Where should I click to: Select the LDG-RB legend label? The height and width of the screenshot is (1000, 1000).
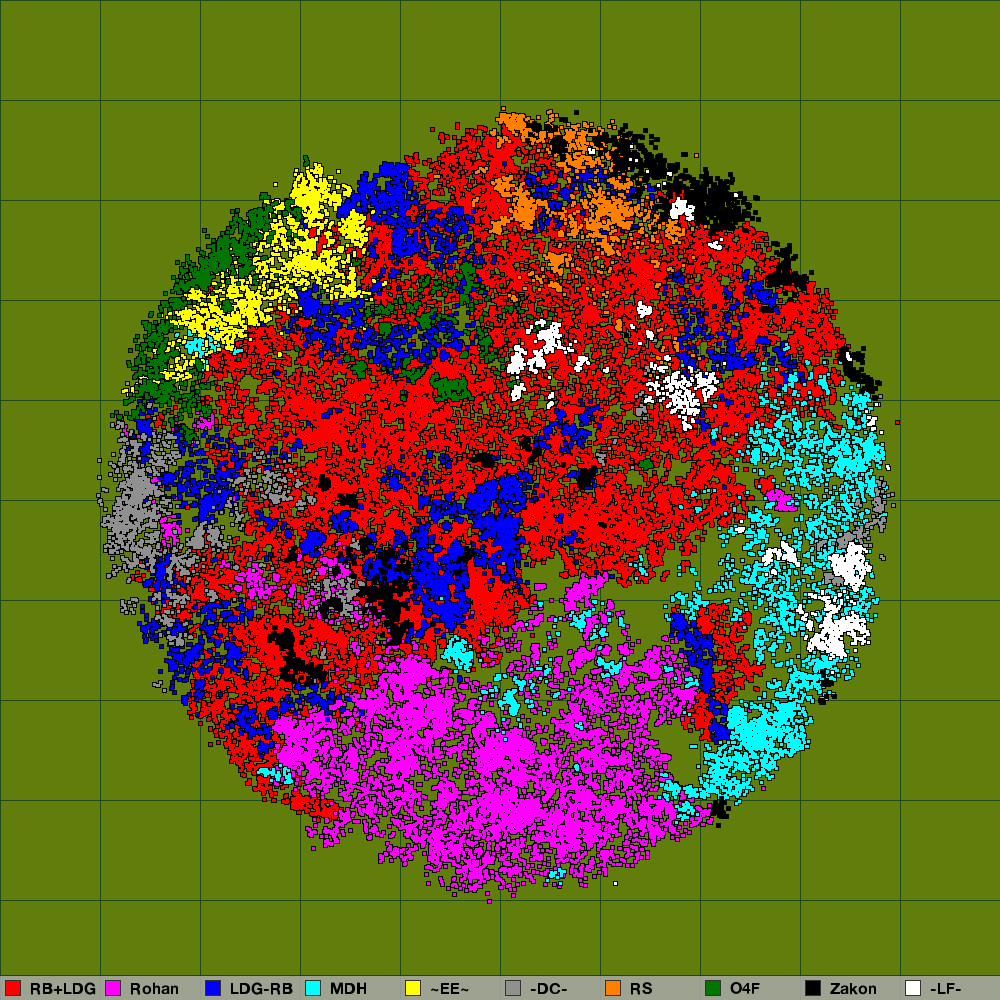coord(261,989)
